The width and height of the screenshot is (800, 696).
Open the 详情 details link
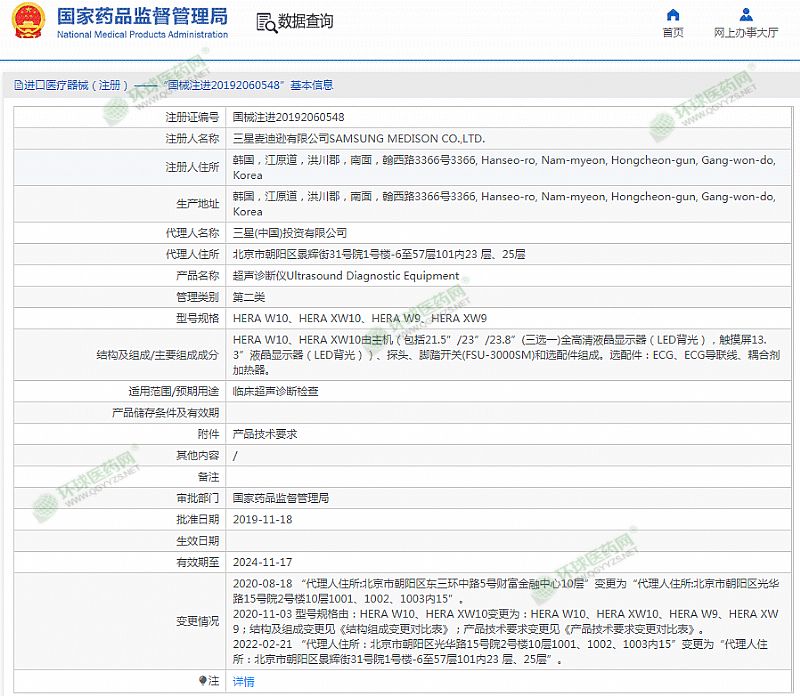[x=243, y=681]
